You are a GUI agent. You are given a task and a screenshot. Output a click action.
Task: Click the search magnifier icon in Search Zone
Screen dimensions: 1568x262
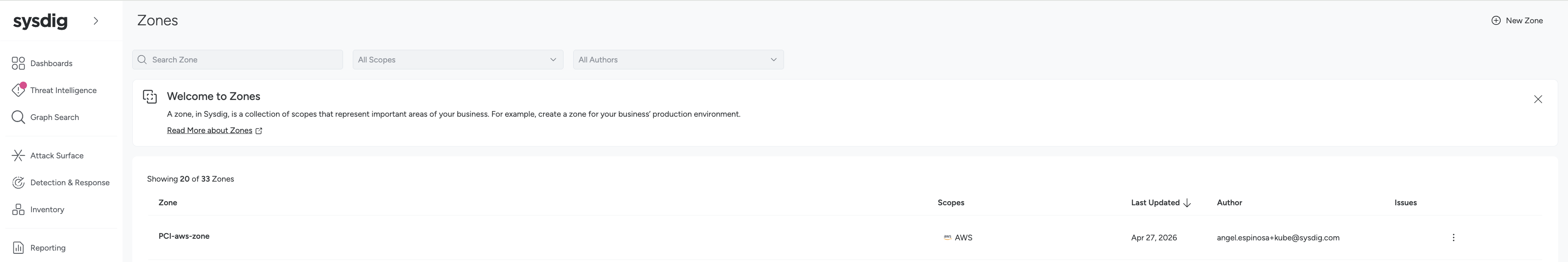click(143, 60)
